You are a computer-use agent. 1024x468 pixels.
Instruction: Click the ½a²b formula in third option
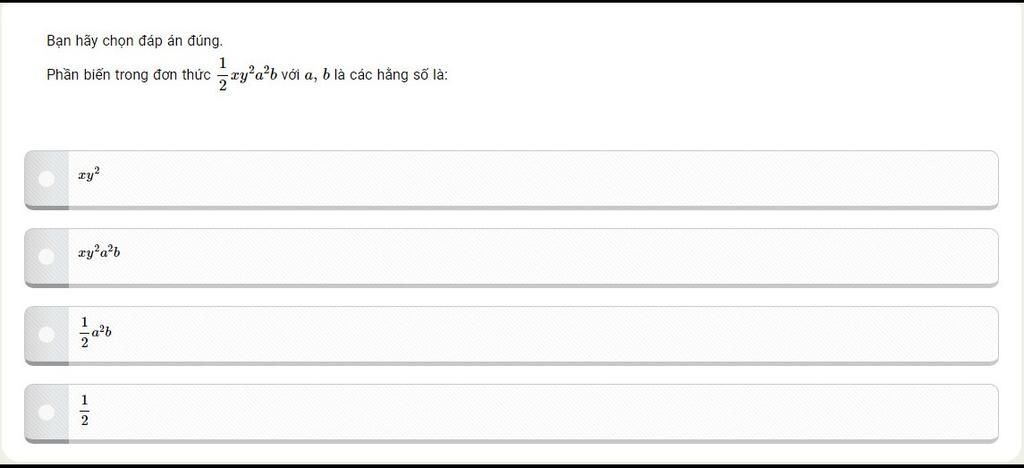point(95,332)
